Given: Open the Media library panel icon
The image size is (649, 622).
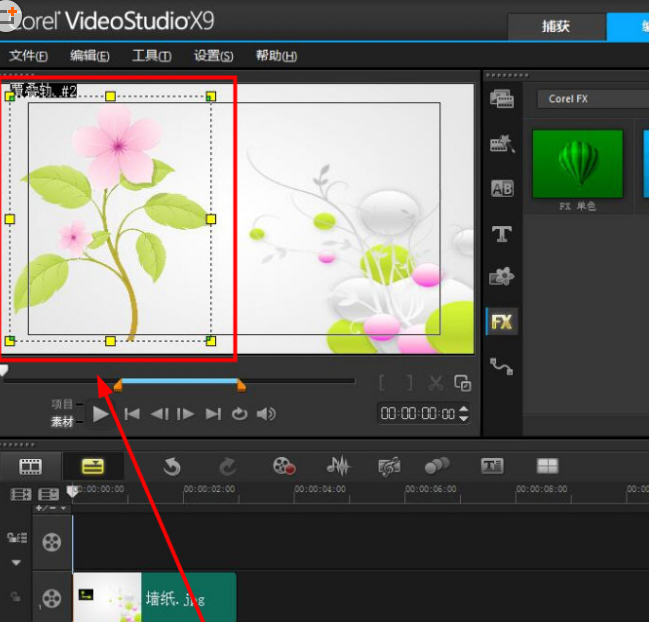Looking at the screenshot, I should pos(502,99).
